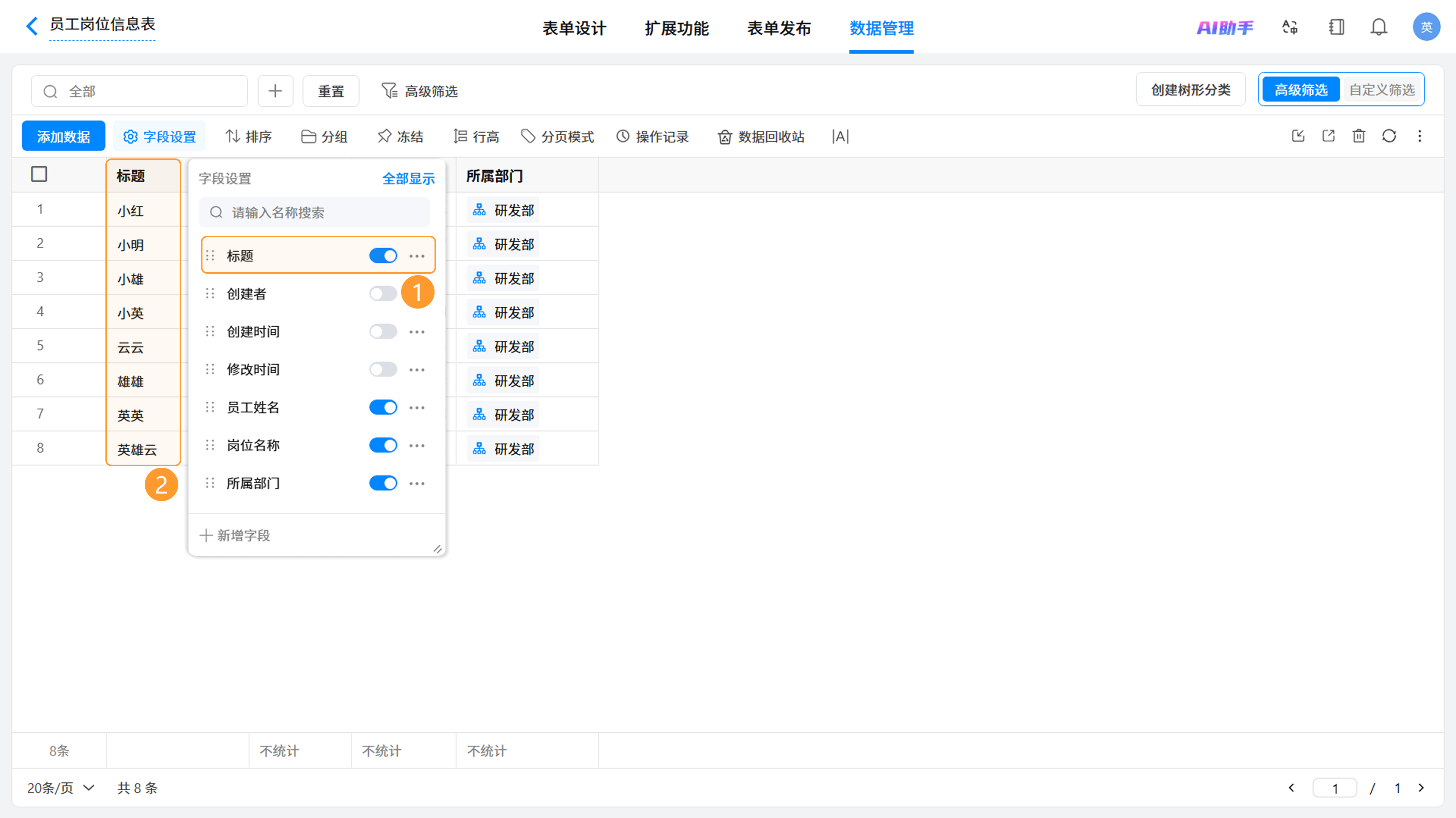Check the select-all checkbox in table header
1456x818 pixels.
point(39,174)
